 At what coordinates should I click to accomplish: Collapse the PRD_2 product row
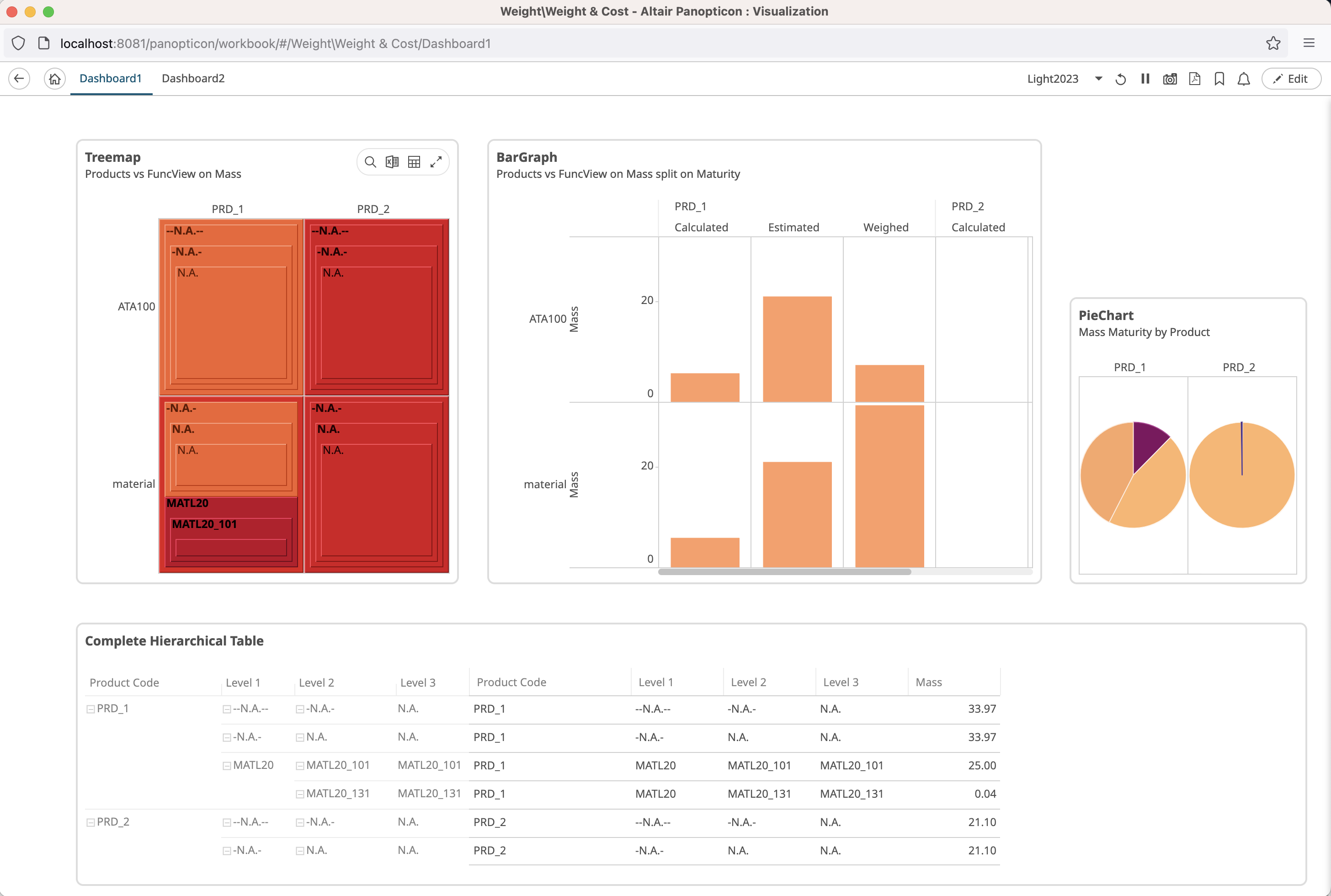point(90,822)
